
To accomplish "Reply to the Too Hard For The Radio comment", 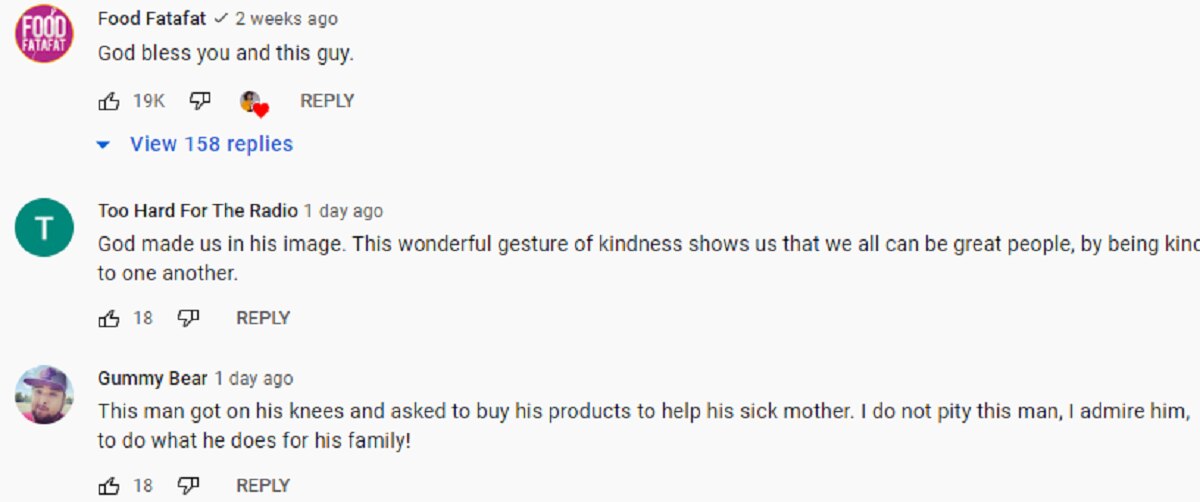I will click(x=263, y=318).
